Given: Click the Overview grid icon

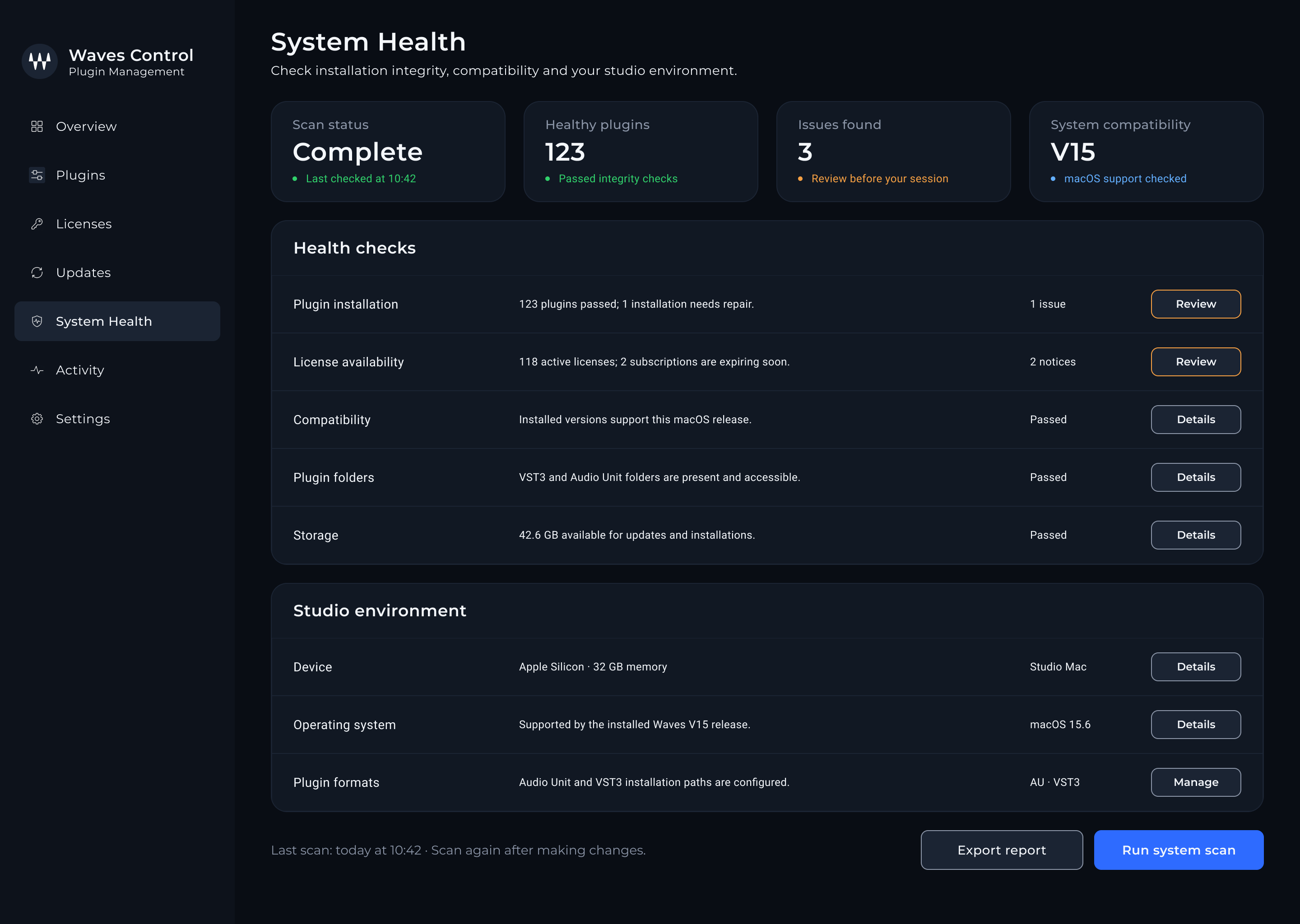Looking at the screenshot, I should point(37,126).
